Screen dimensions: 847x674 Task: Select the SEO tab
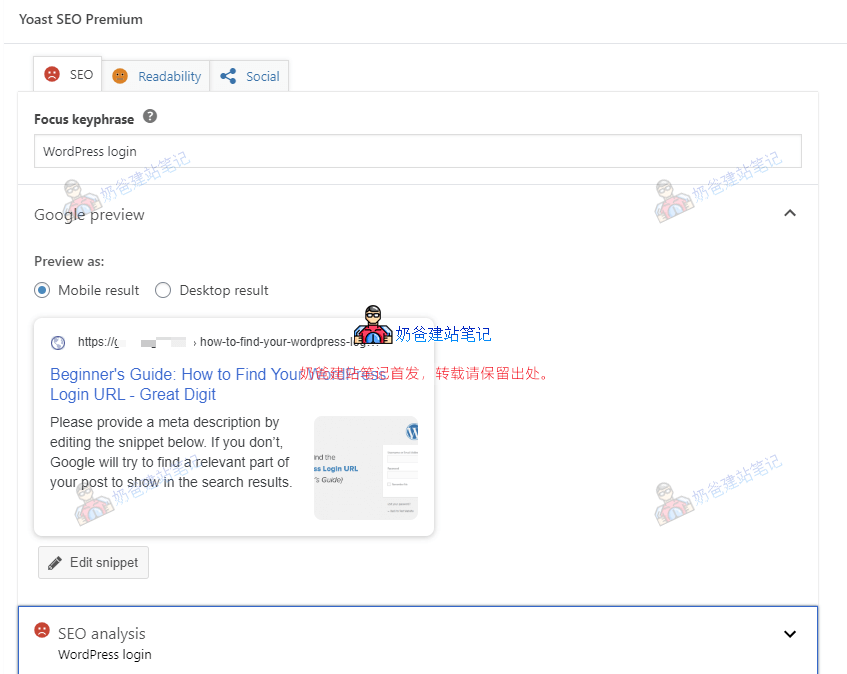79,74
